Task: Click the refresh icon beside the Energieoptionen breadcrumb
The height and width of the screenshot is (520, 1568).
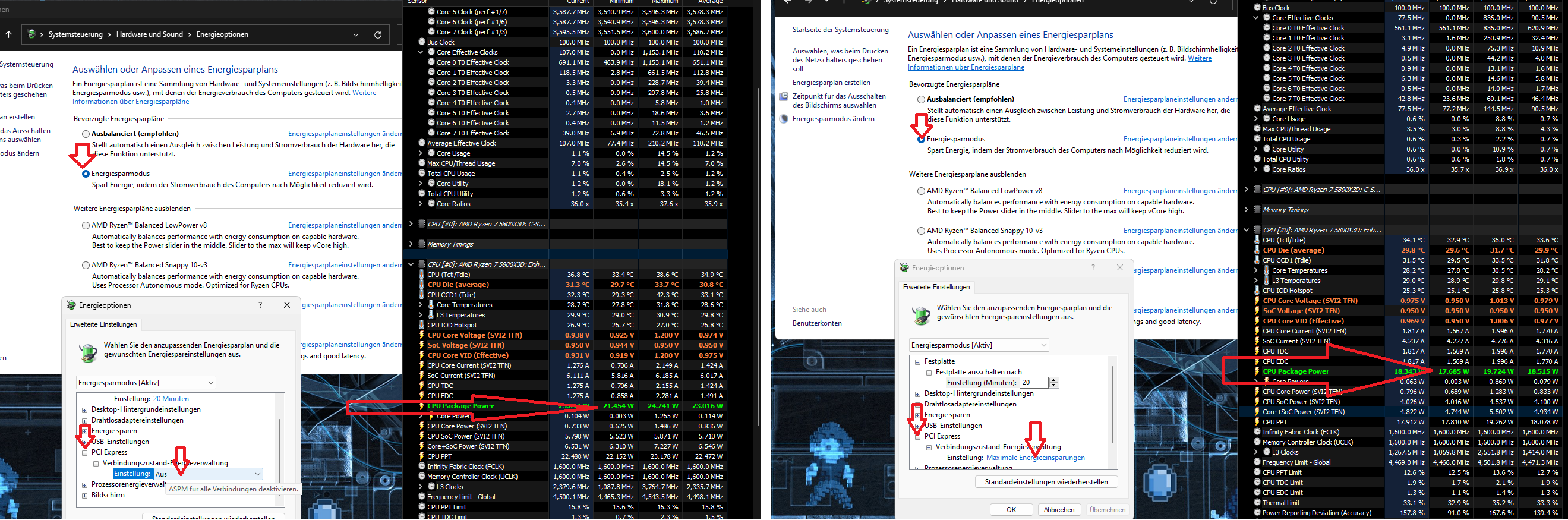Action: click(x=377, y=34)
